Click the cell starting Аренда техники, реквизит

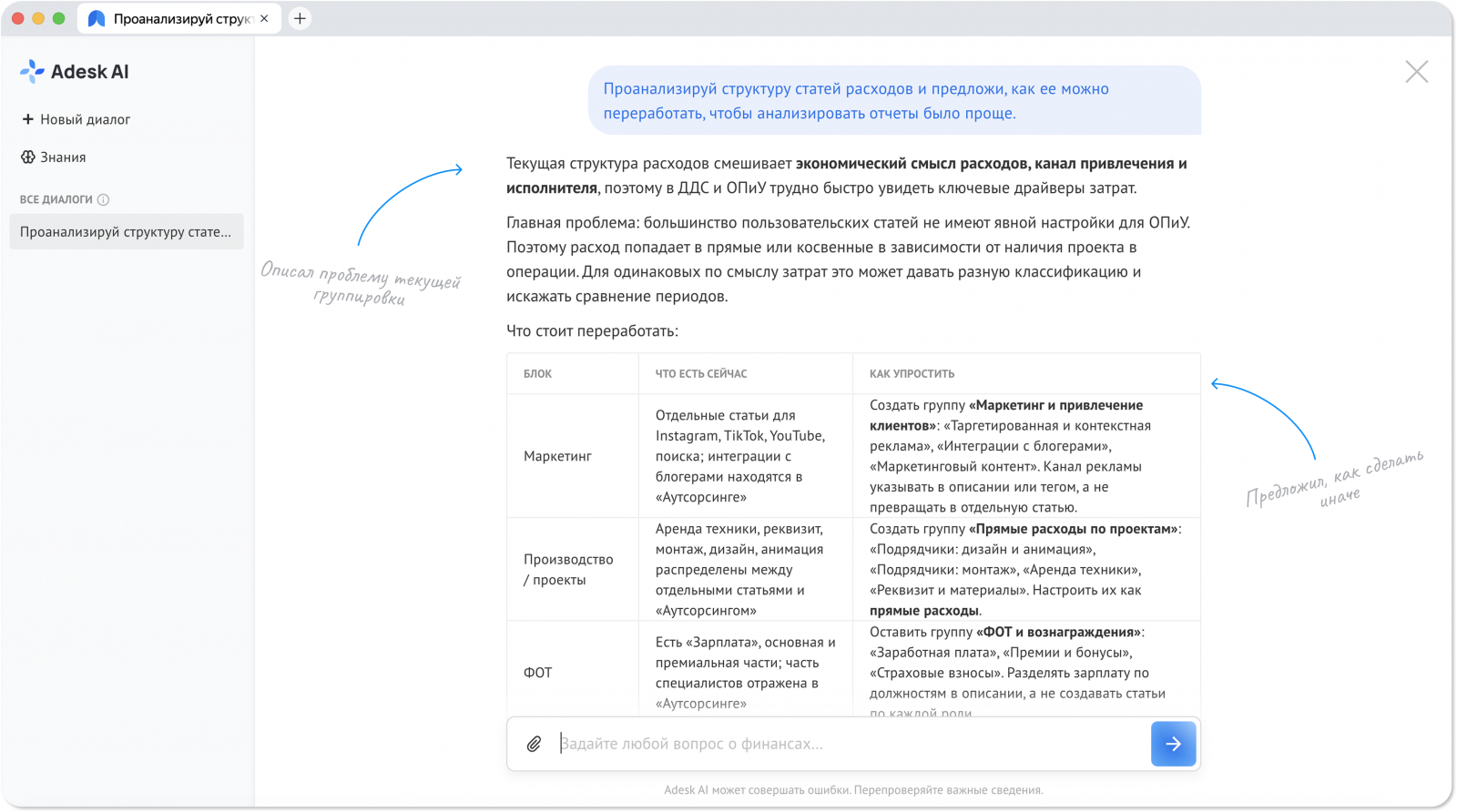click(x=744, y=570)
